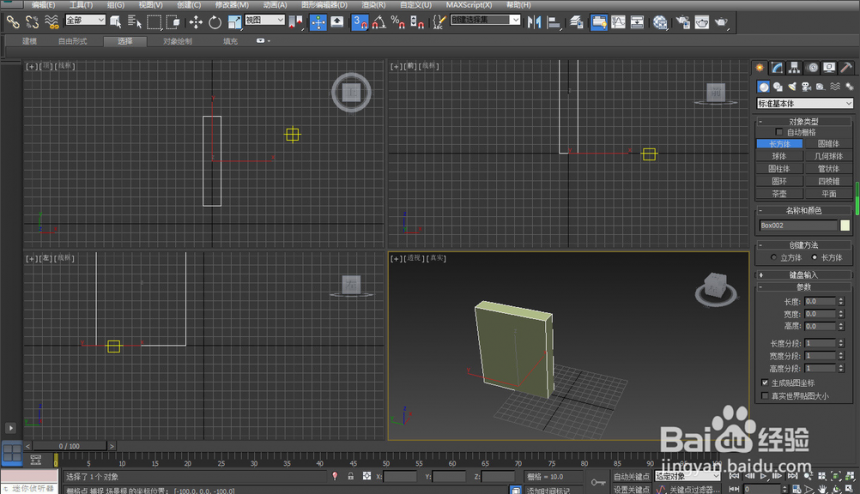Click the time slider showing 0 / 100
The image size is (860, 494).
69,446
